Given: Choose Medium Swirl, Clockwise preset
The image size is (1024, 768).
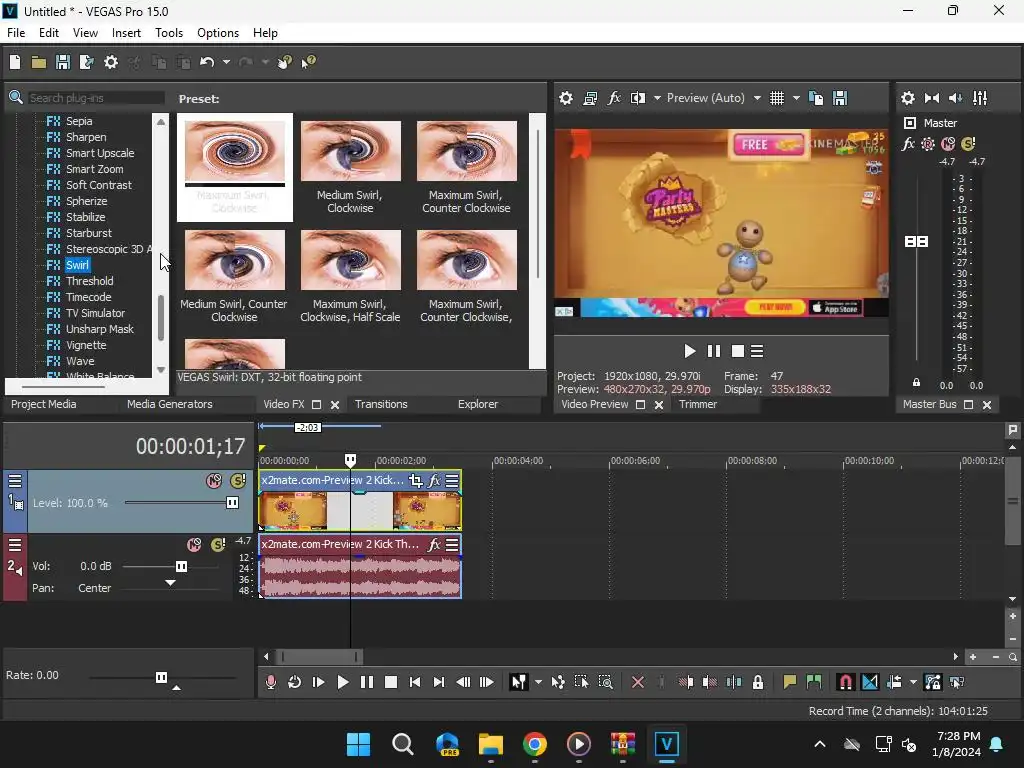Looking at the screenshot, I should pyautogui.click(x=351, y=167).
